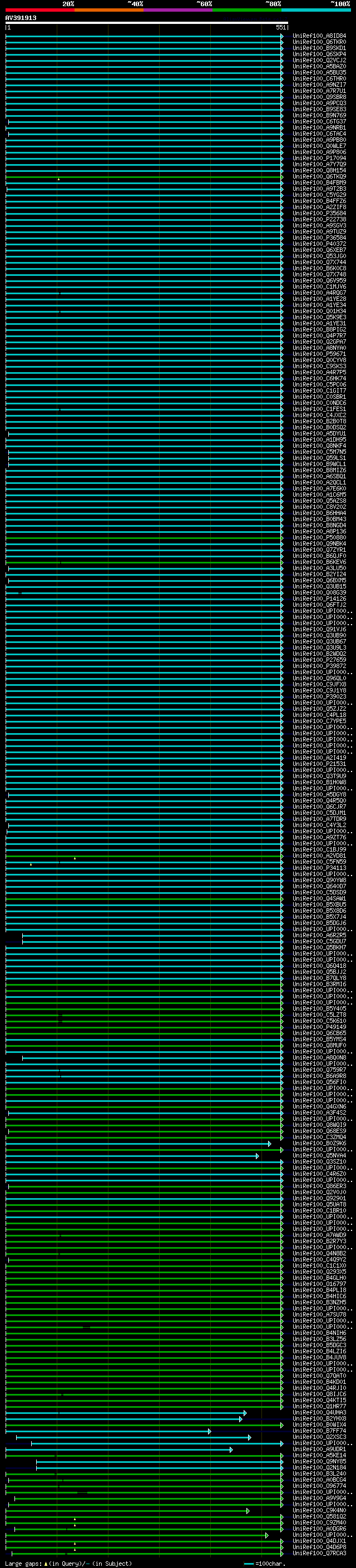Screen dimensions: 356x1568
Task: Click the red 20% identity legend segment
Action: tap(40, 10)
